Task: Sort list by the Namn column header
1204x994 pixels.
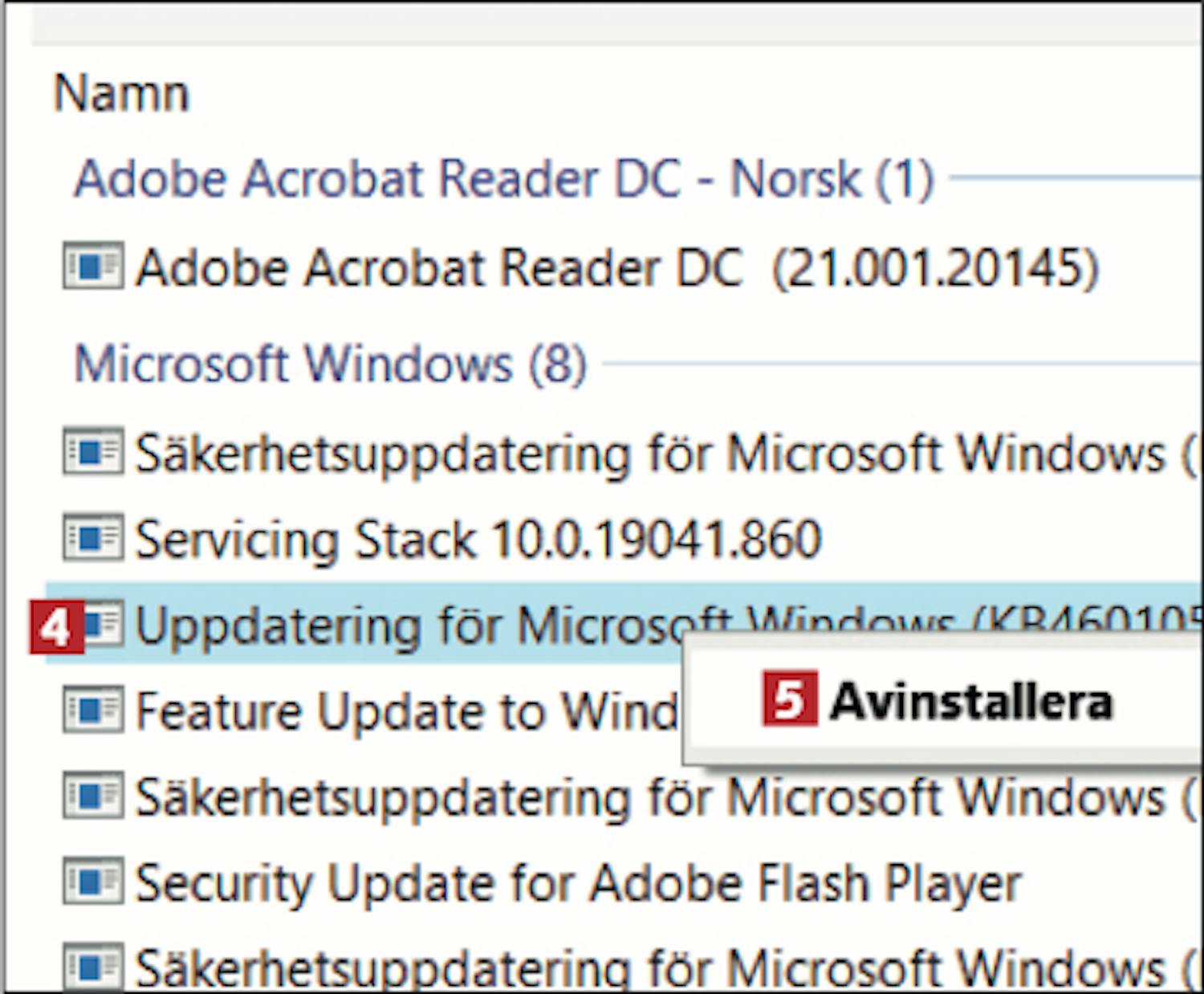Action: 121,94
